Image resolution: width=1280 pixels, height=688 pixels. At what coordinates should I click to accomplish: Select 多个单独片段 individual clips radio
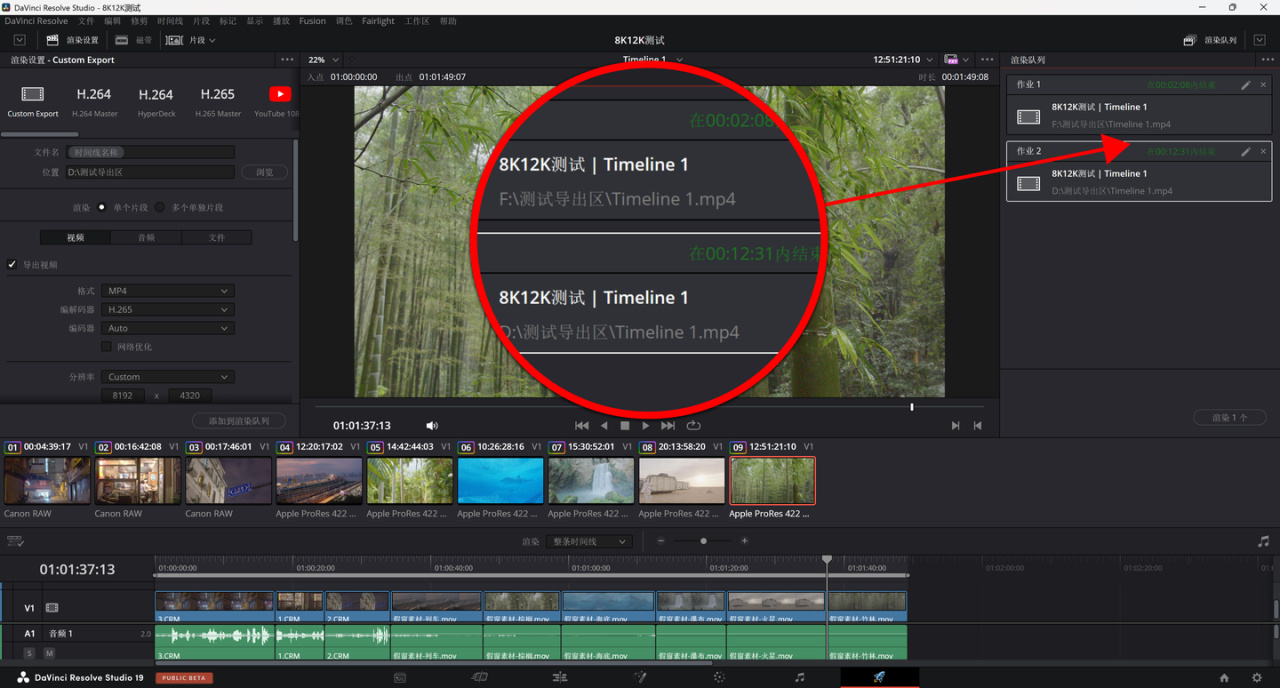(160, 207)
